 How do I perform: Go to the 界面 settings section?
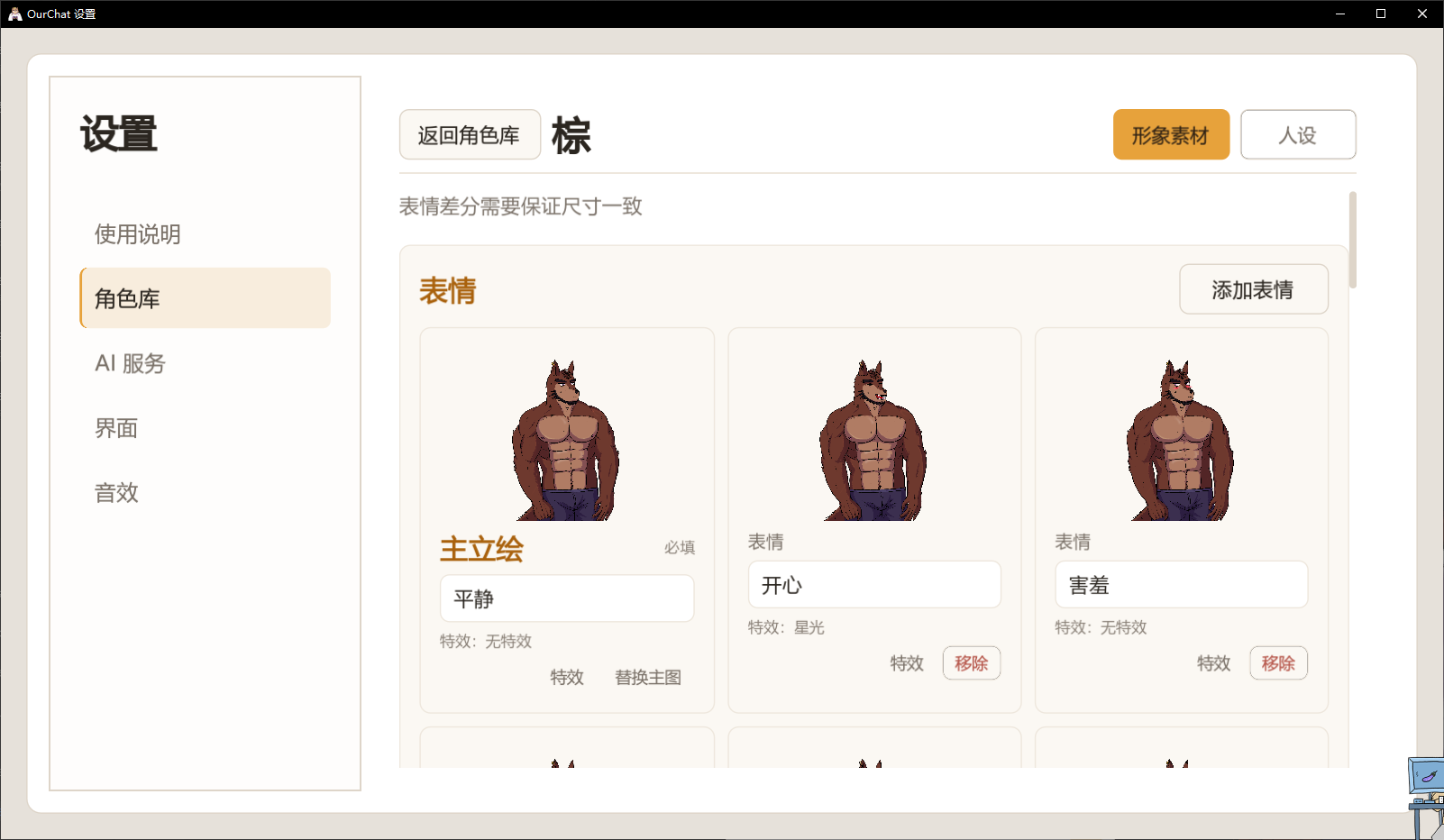pos(206,428)
